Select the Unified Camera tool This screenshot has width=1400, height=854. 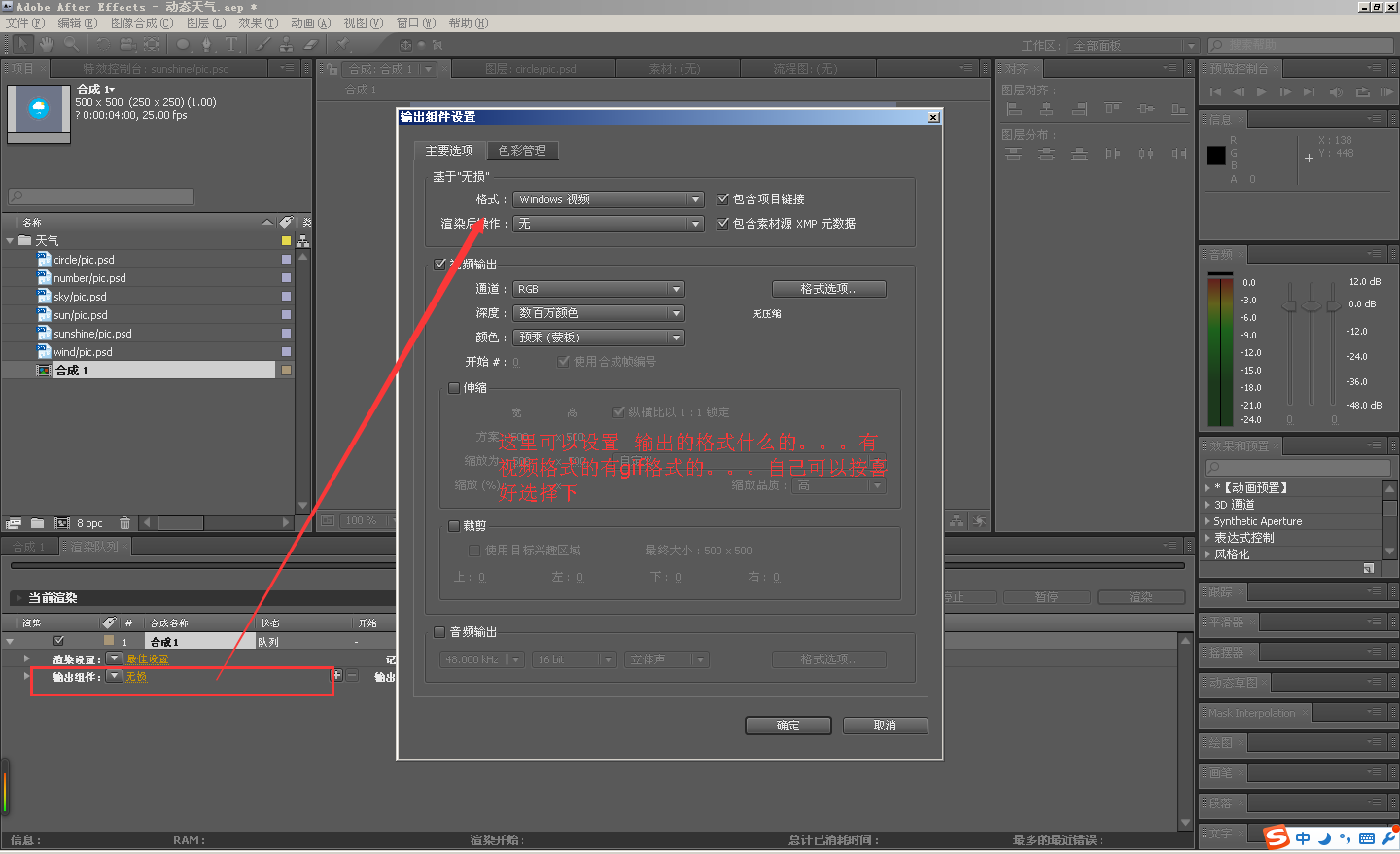(127, 44)
